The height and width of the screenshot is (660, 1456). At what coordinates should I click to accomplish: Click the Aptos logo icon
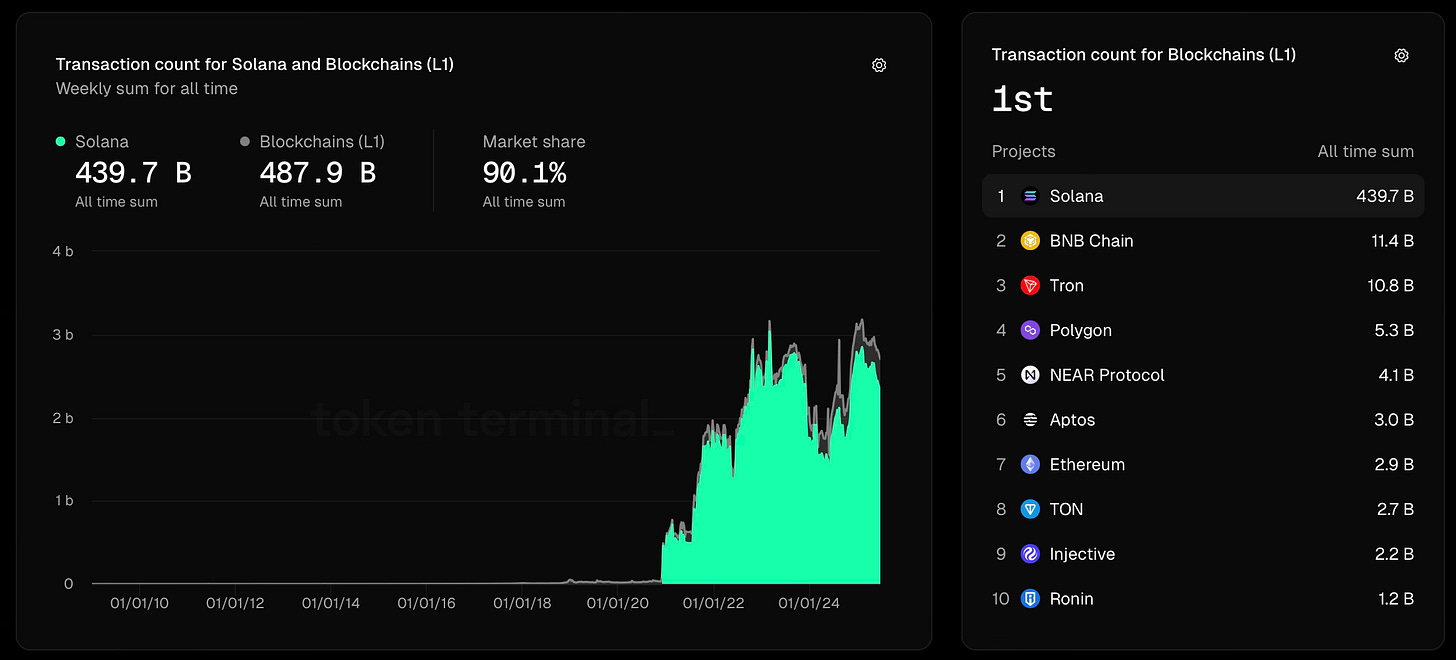point(1030,420)
